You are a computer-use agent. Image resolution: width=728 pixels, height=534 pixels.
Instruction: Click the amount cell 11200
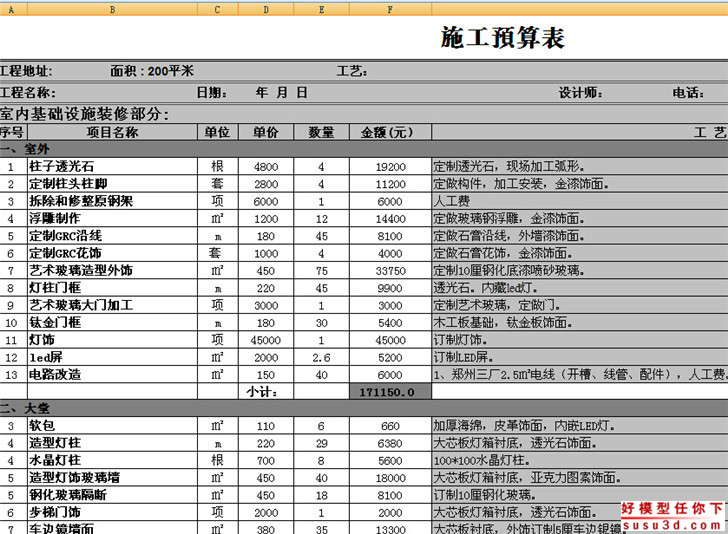[x=390, y=184]
